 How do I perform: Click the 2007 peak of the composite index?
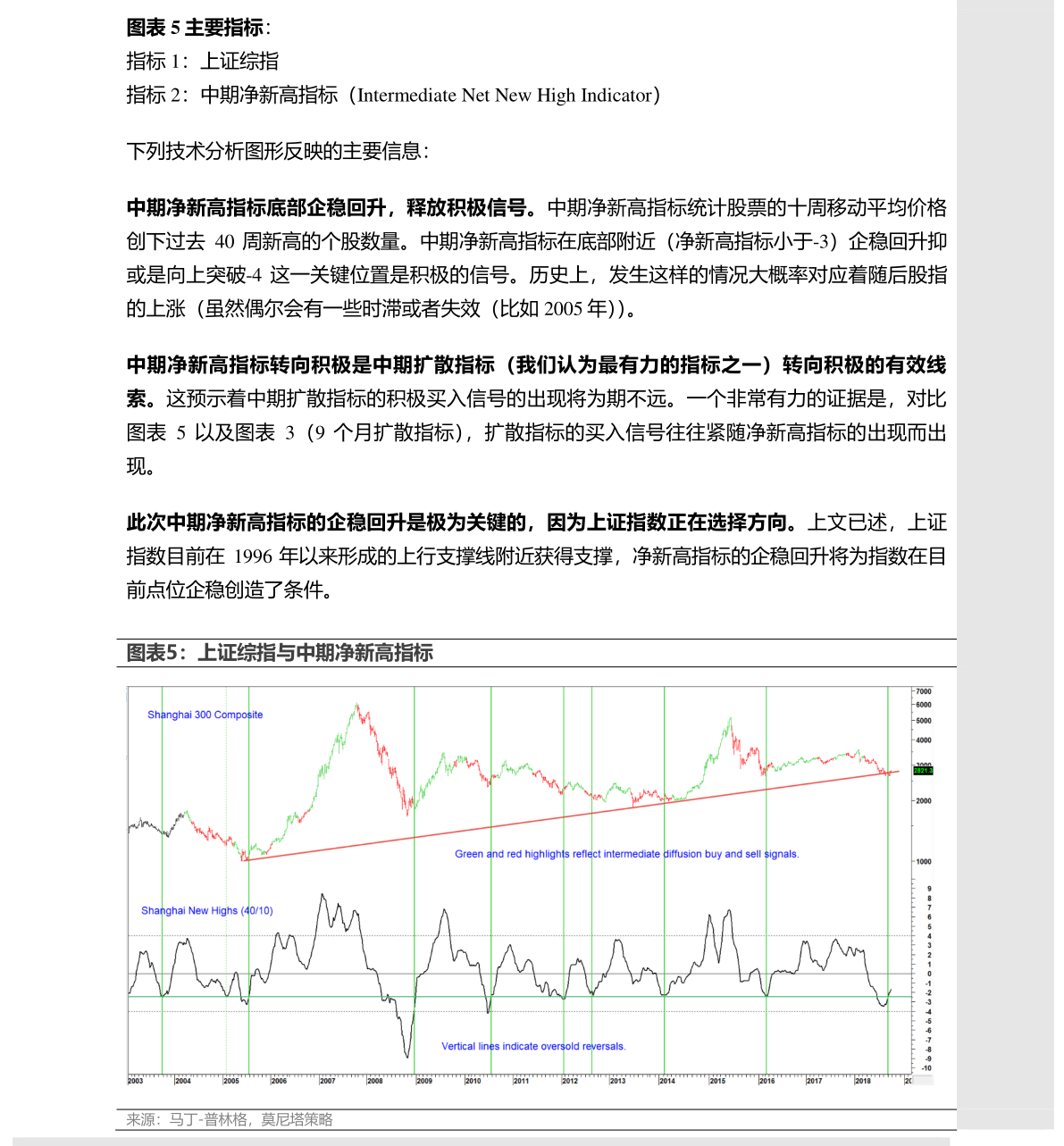tap(356, 705)
